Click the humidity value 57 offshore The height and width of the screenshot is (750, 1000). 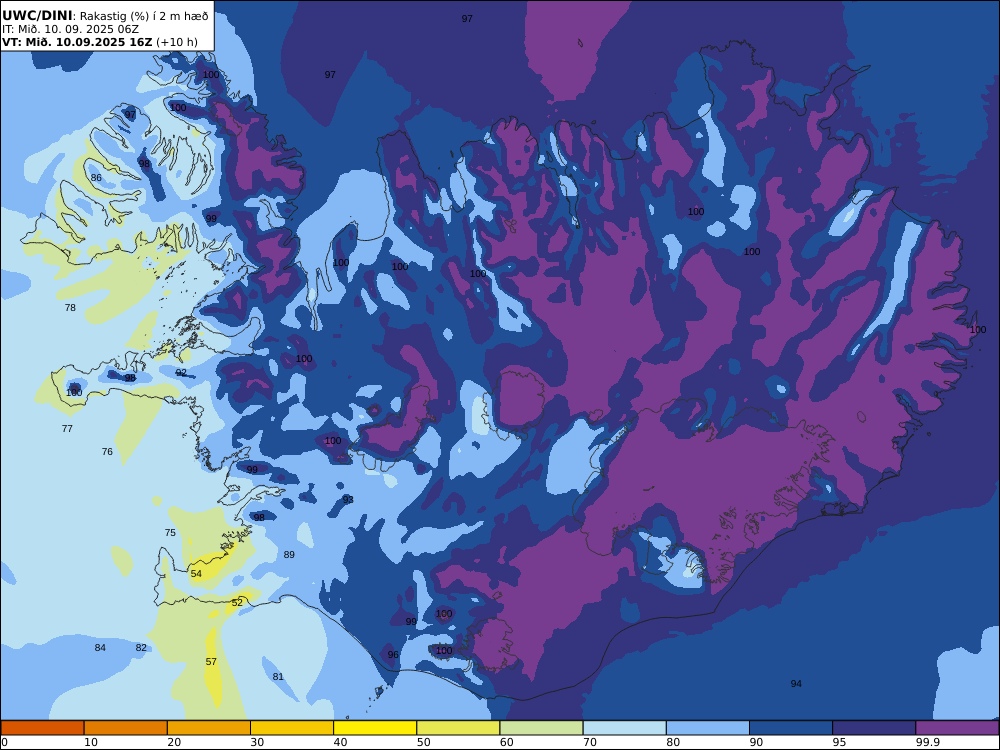[x=211, y=662]
